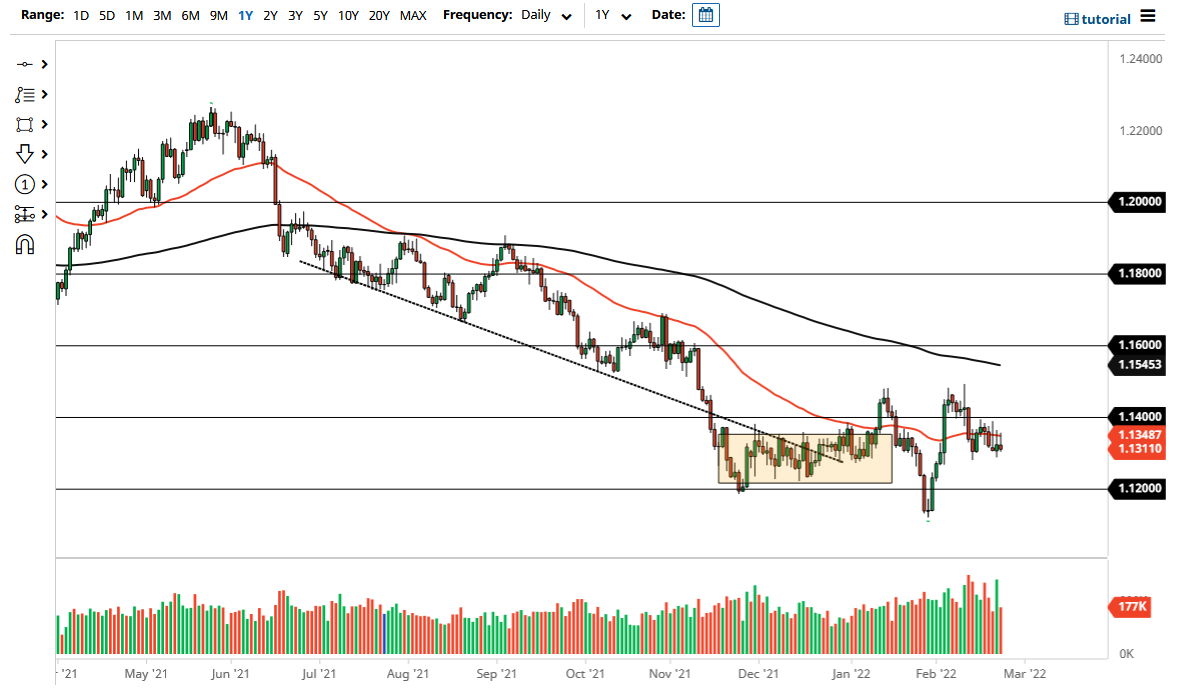This screenshot has height=690, width=1180.
Task: Select the measurement drawing tool
Action: (x=25, y=214)
